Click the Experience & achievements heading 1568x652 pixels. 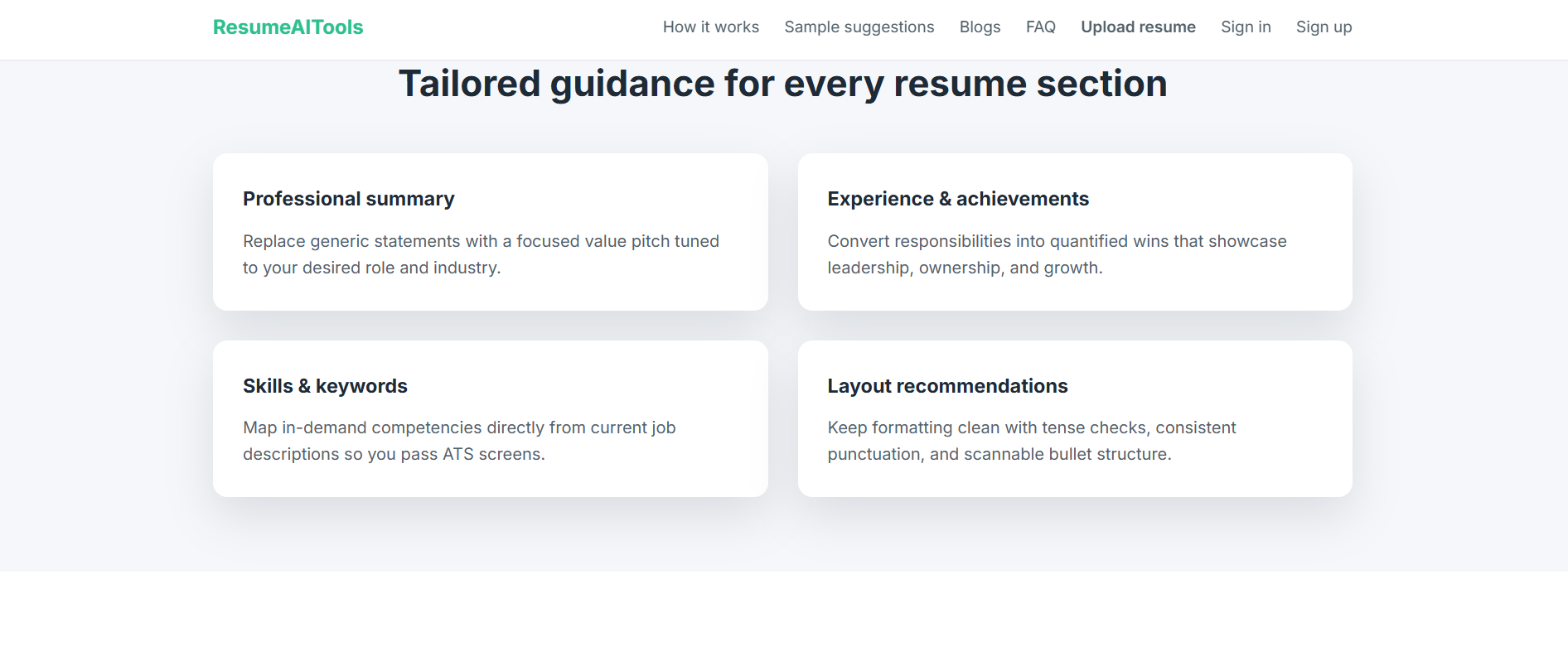tap(957, 199)
